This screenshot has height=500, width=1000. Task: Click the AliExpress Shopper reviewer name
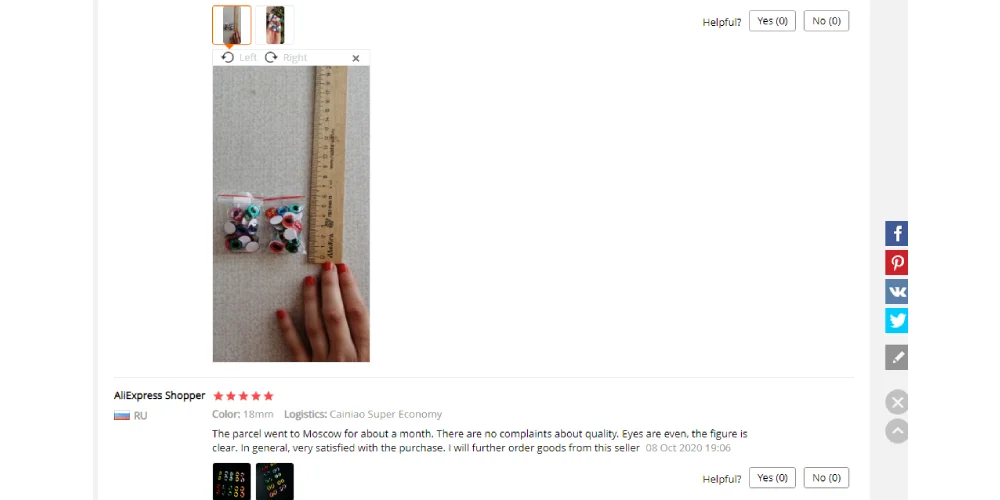(159, 395)
